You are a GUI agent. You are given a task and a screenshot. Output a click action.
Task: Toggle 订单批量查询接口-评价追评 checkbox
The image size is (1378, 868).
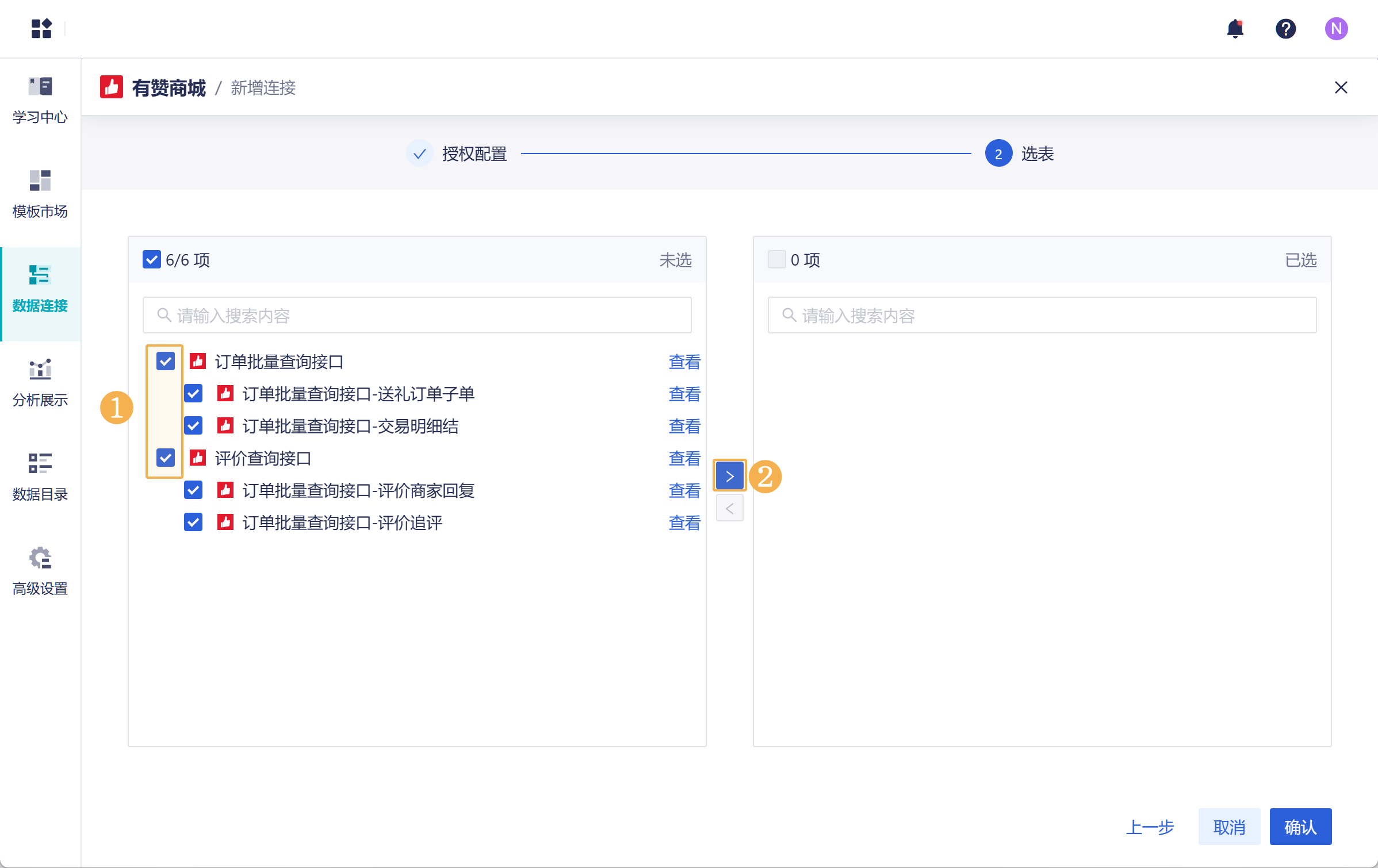[193, 523]
